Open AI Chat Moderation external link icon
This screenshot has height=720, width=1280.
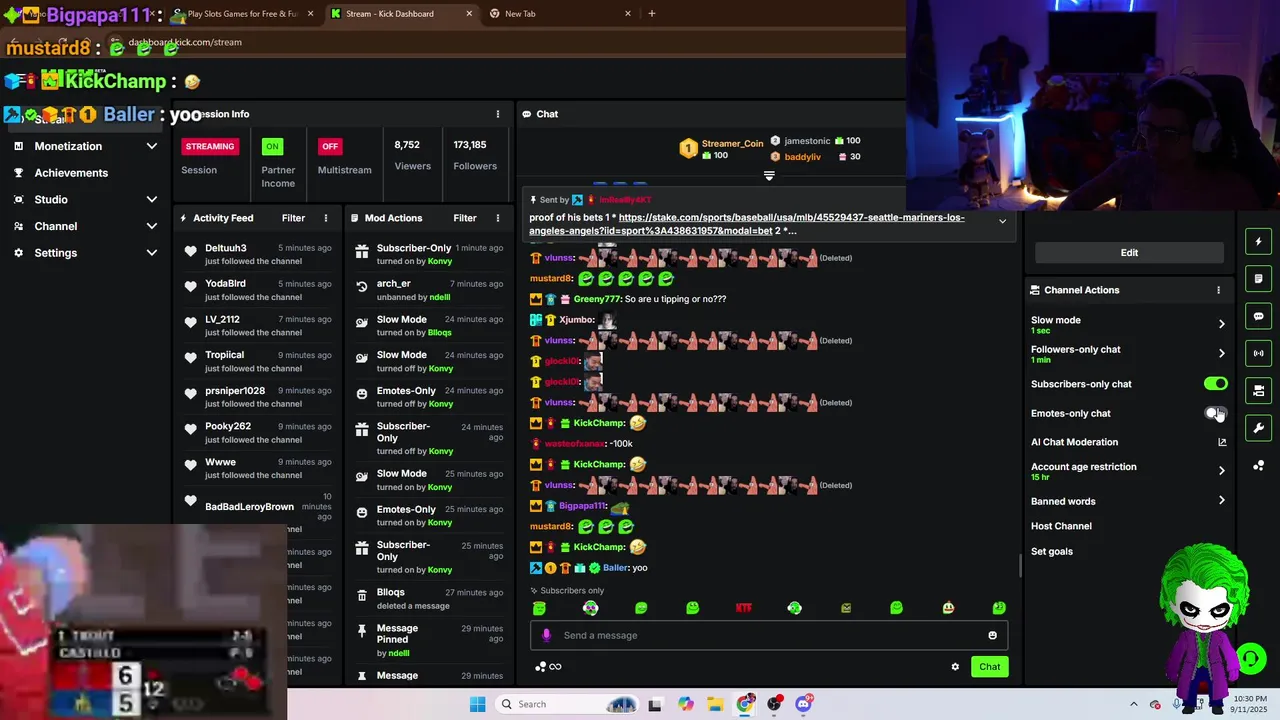tap(1221, 442)
